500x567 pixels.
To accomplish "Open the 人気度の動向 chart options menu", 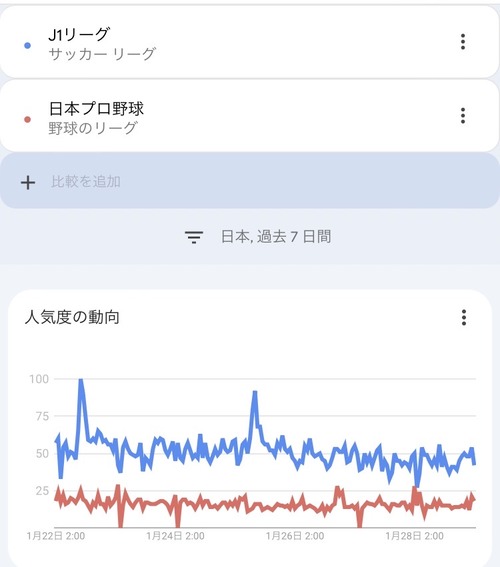I will click(x=464, y=317).
